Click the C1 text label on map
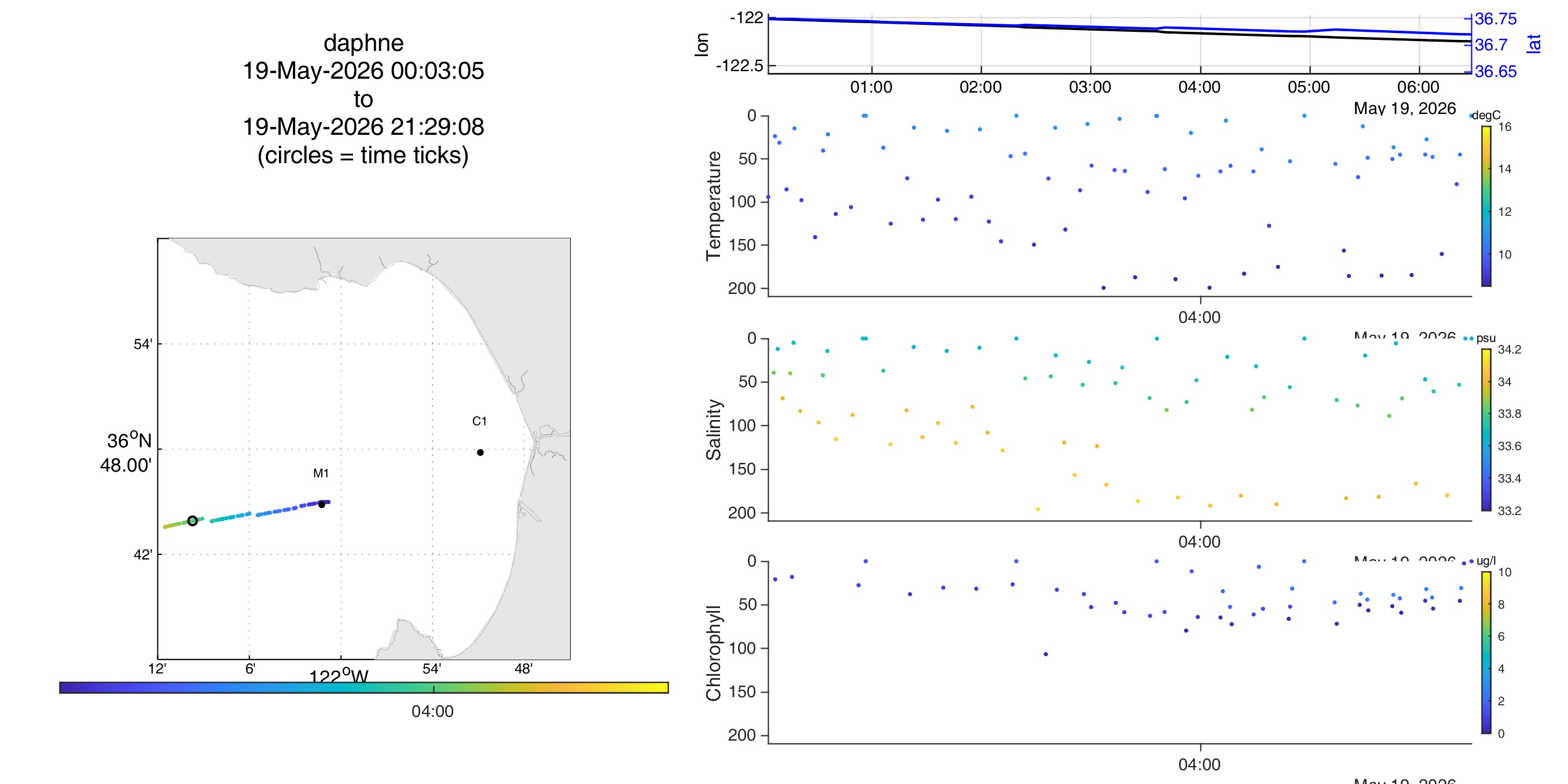The image size is (1568, 784). 479,421
